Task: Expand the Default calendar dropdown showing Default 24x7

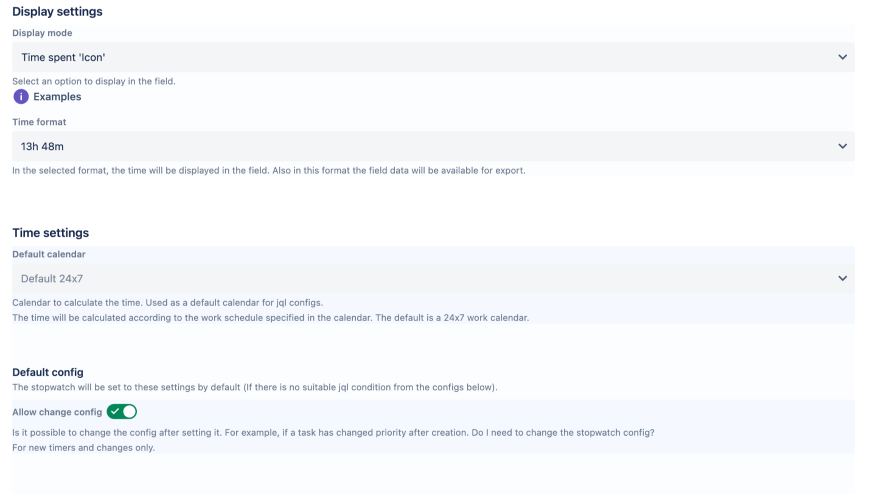Action: pos(430,279)
